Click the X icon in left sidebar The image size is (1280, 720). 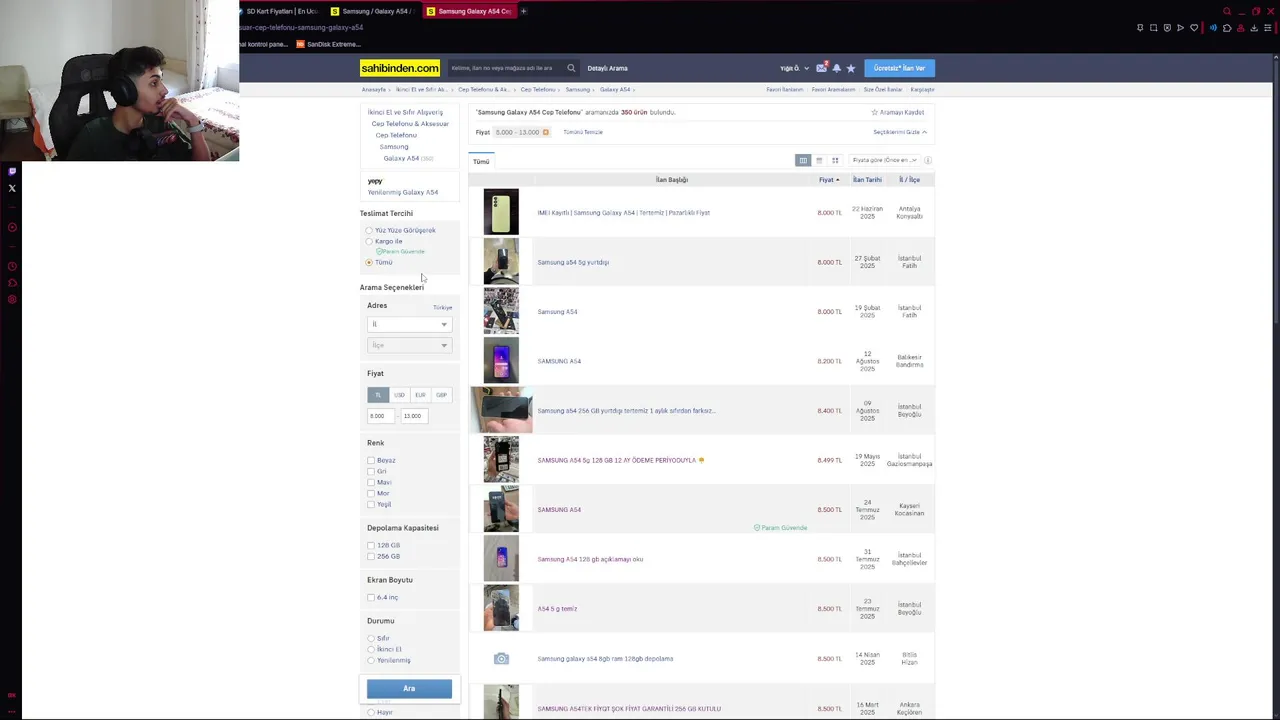(12, 188)
